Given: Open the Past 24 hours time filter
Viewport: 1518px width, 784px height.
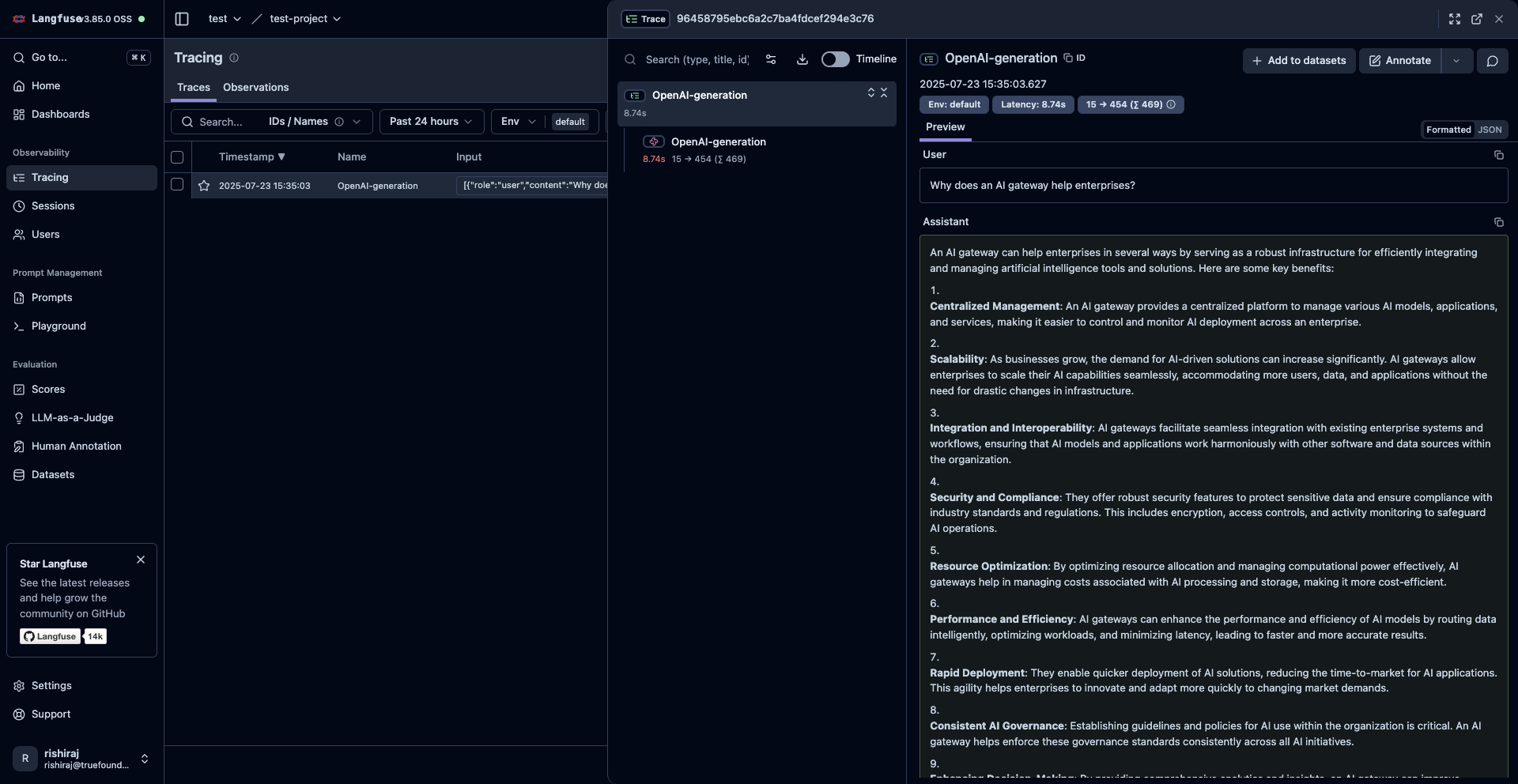Looking at the screenshot, I should click(432, 122).
